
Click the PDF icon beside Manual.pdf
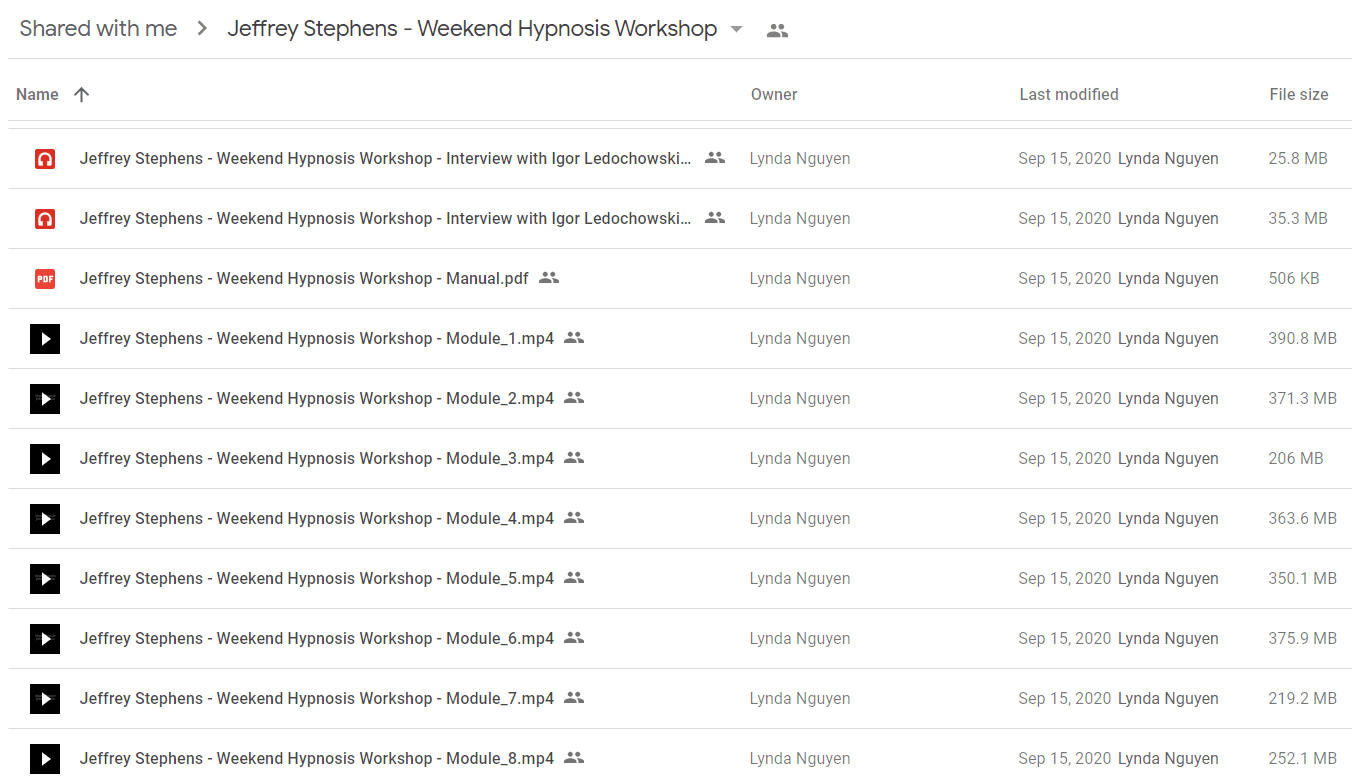click(x=45, y=279)
